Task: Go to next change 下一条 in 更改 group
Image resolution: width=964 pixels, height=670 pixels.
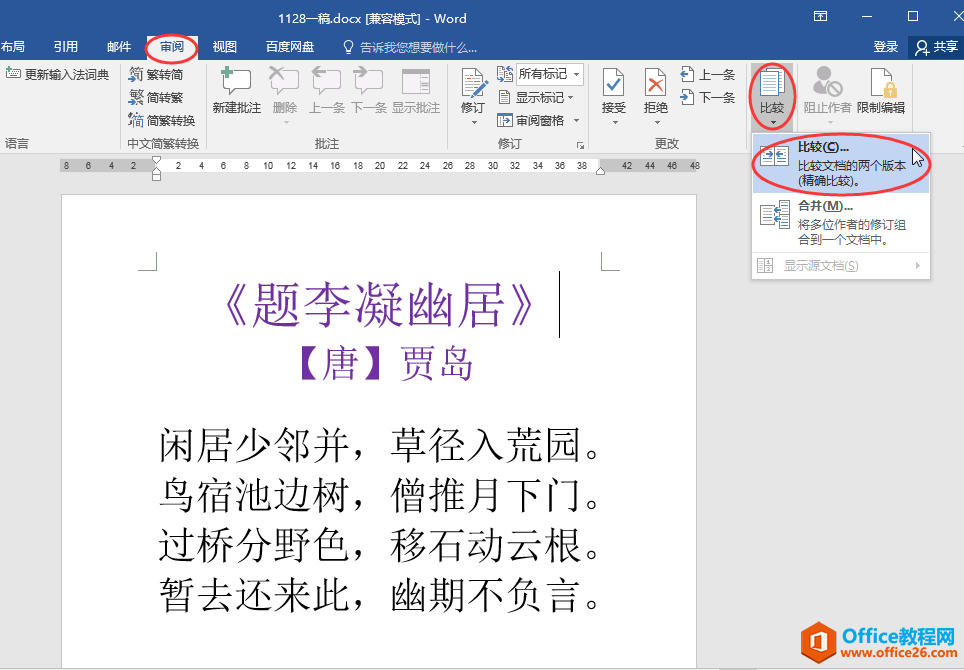Action: click(708, 97)
